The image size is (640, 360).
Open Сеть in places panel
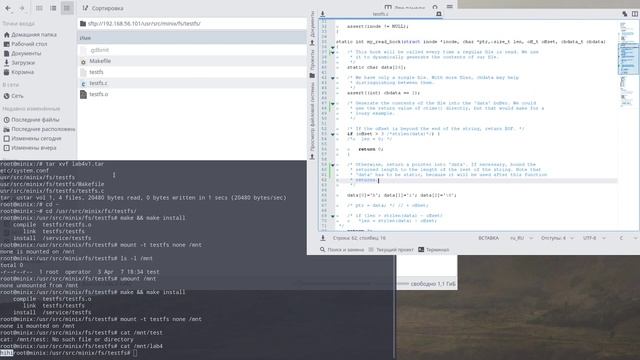pyautogui.click(x=13, y=96)
